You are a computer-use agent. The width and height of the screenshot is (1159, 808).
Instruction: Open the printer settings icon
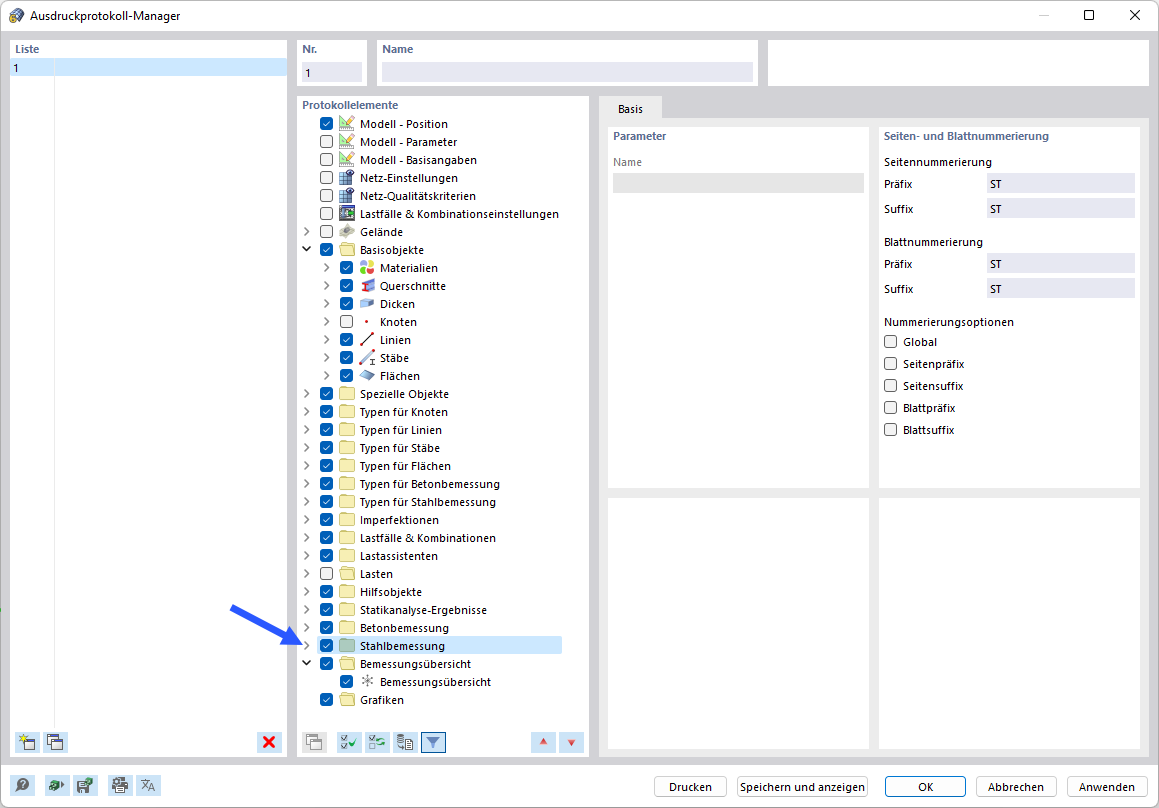[120, 785]
